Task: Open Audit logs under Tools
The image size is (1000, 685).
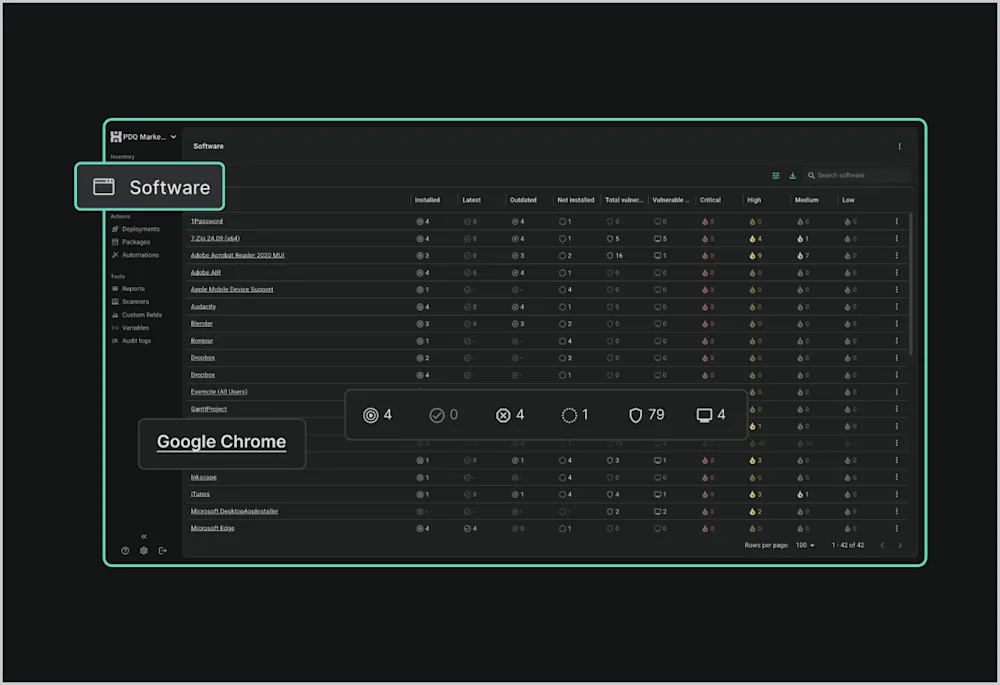Action: [136, 341]
